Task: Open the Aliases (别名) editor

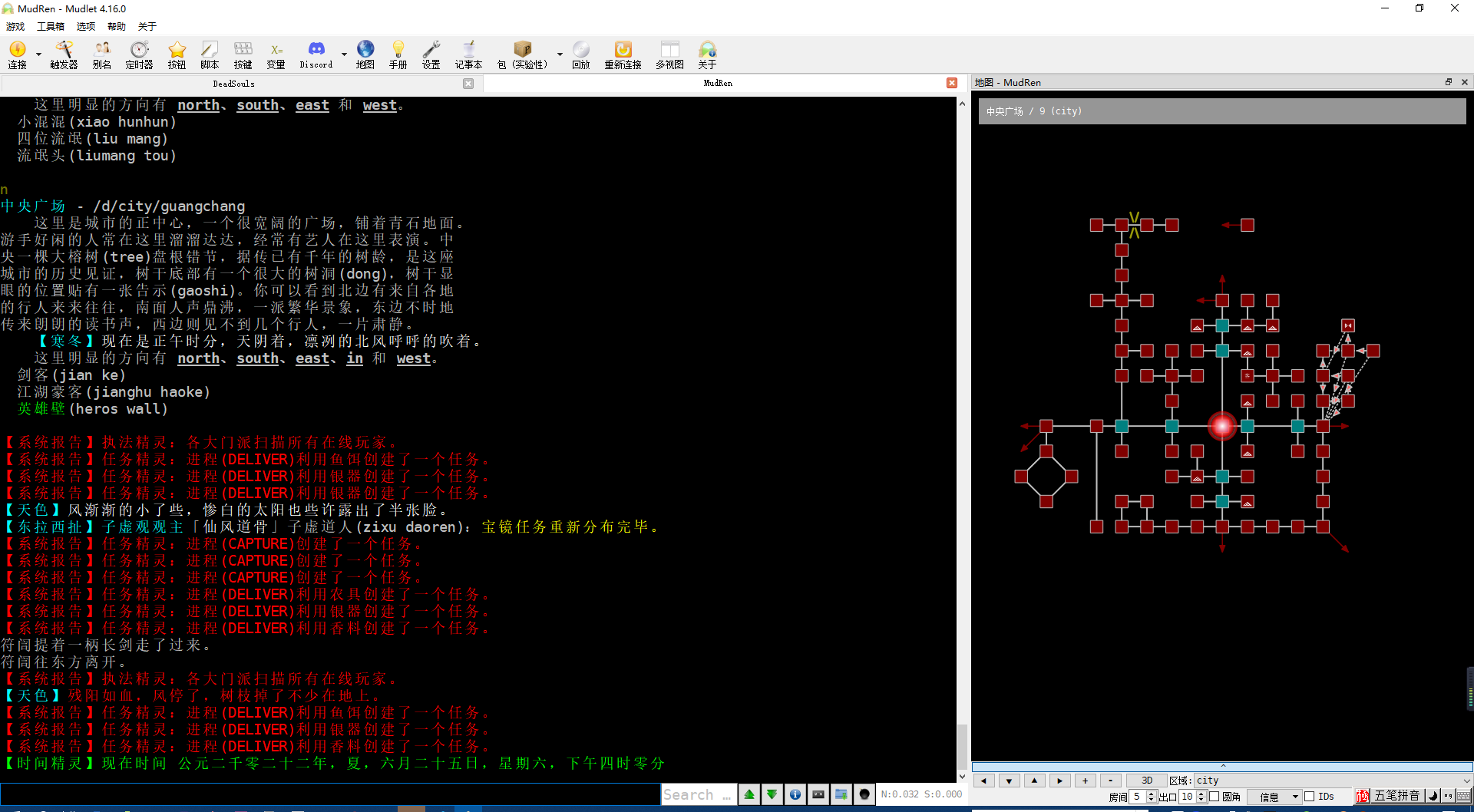Action: click(101, 55)
